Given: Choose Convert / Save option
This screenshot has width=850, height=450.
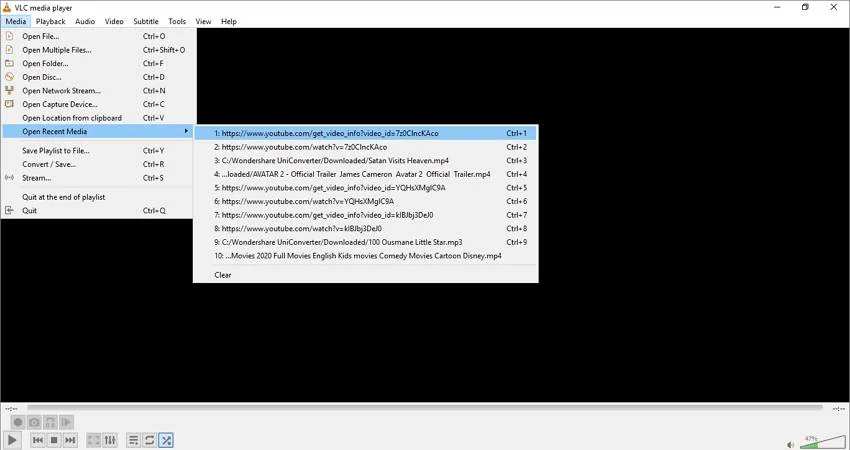Looking at the screenshot, I should pos(98,164).
